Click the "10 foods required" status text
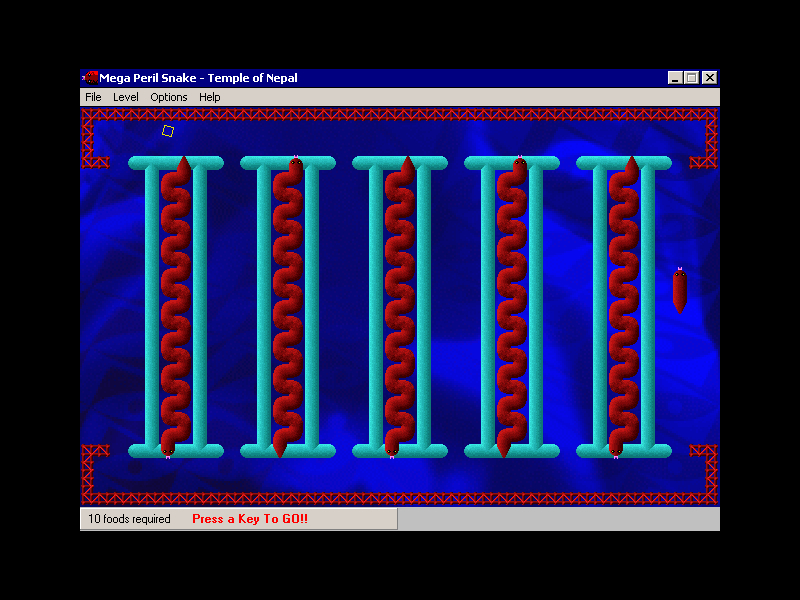 pos(129,519)
